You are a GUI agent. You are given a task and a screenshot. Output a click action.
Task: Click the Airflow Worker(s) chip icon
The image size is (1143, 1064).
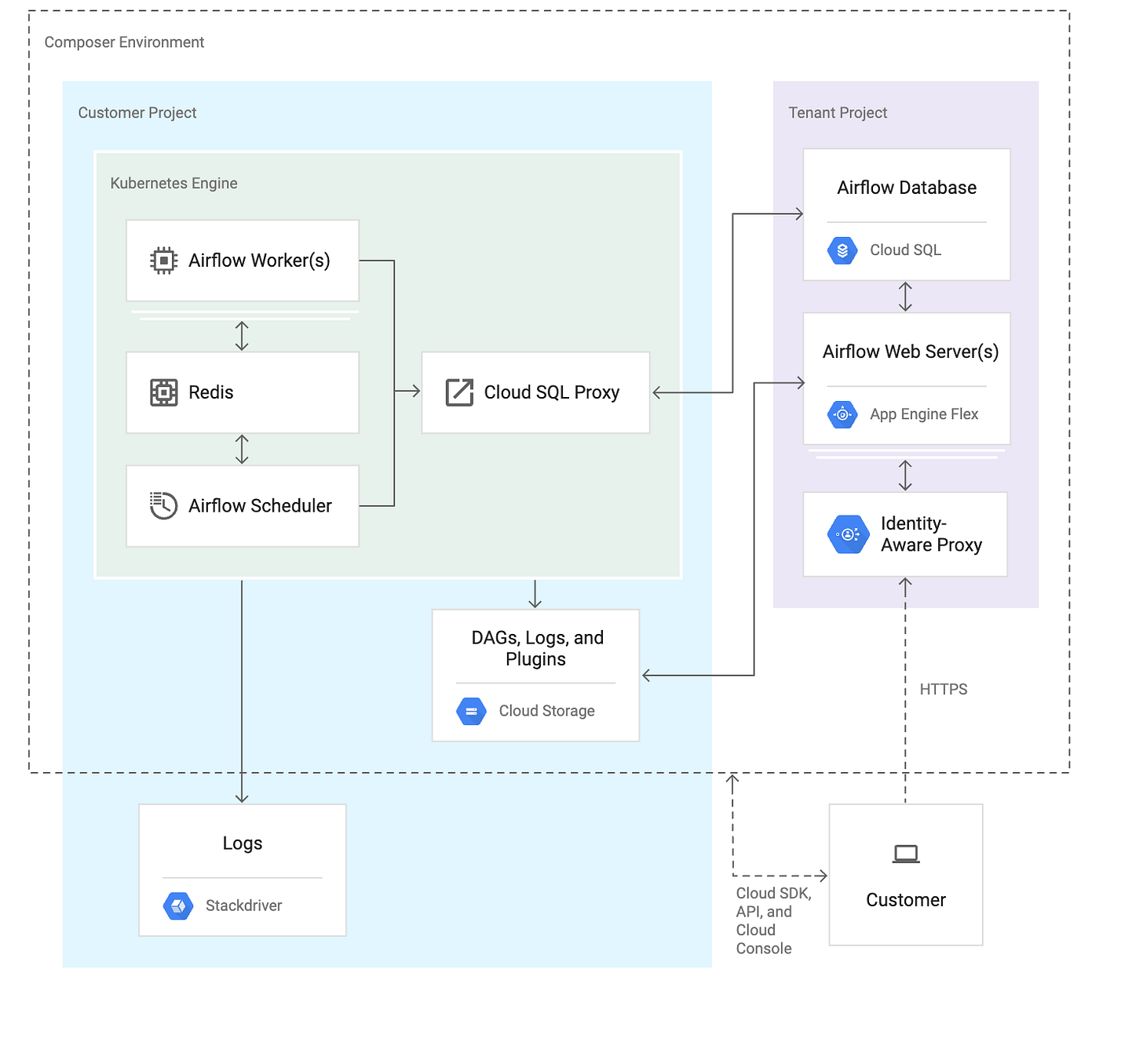(x=163, y=261)
